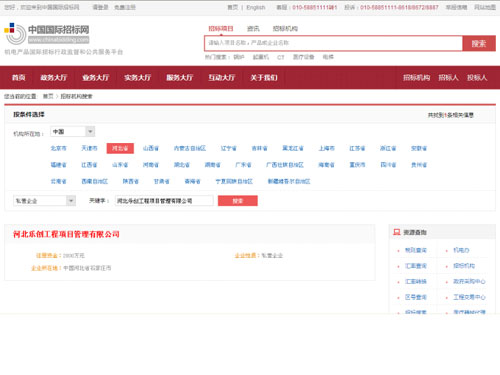The height and width of the screenshot is (375, 500).
Task: Open 工程交易中心 in the resource sidebar
Action: point(469,297)
